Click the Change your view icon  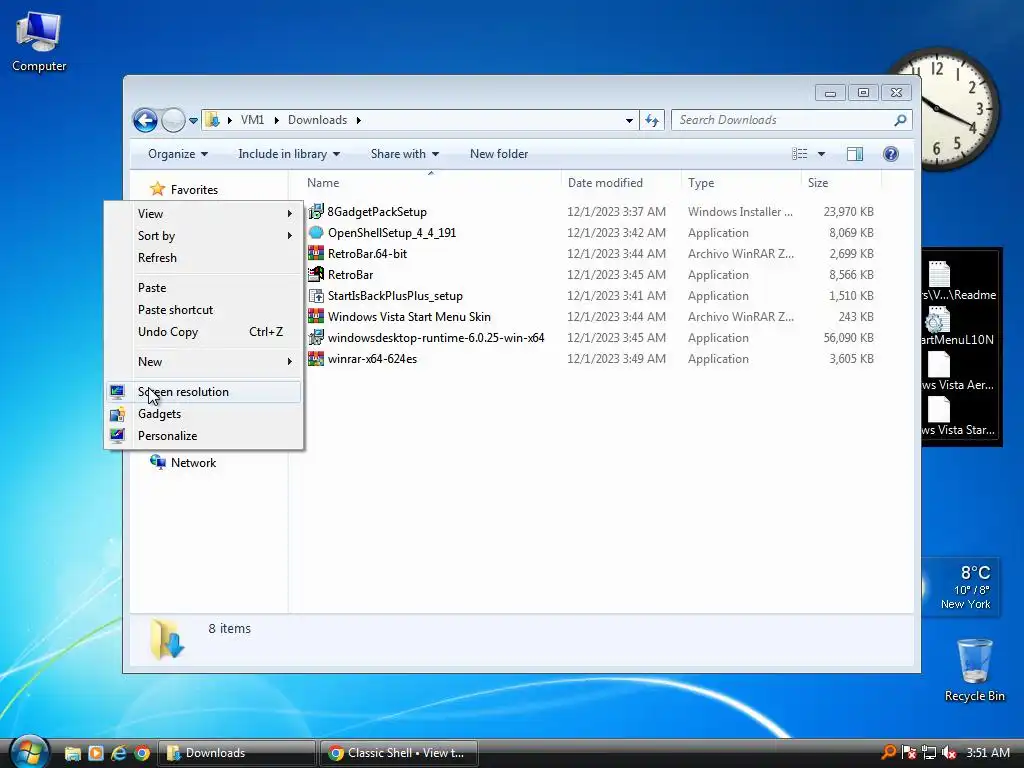[x=800, y=154]
